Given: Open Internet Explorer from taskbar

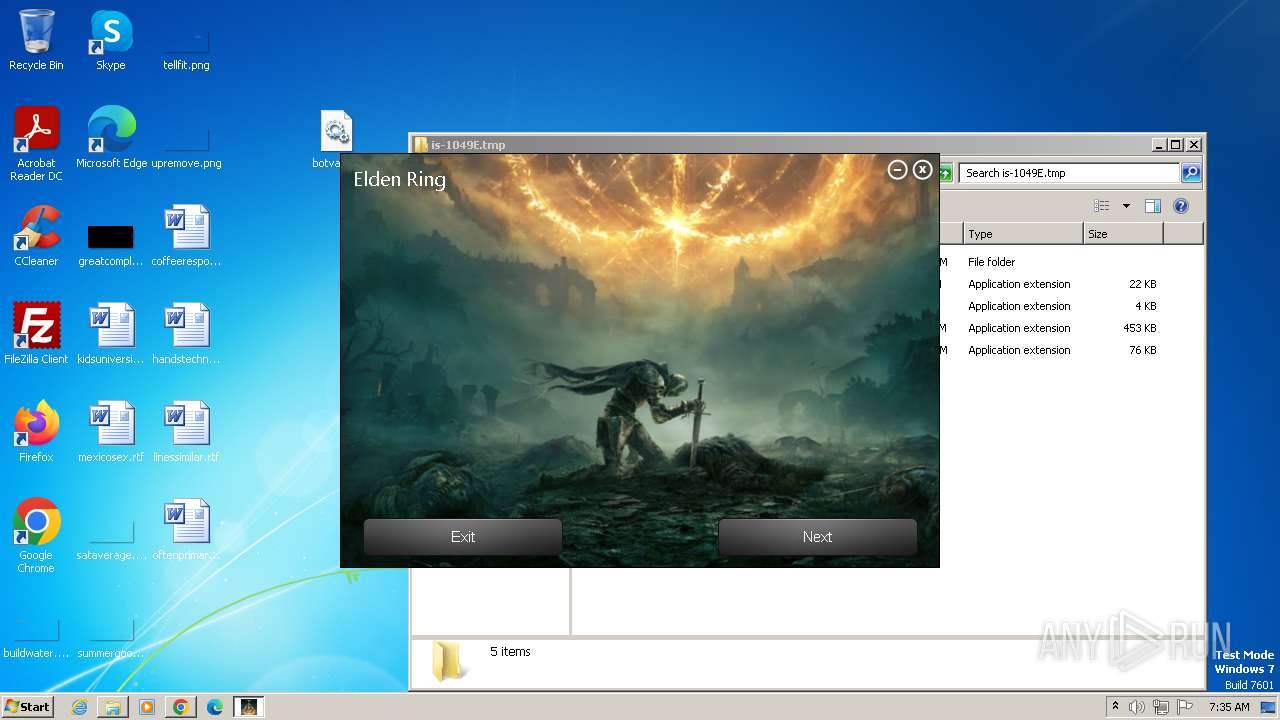Looking at the screenshot, I should click(79, 707).
